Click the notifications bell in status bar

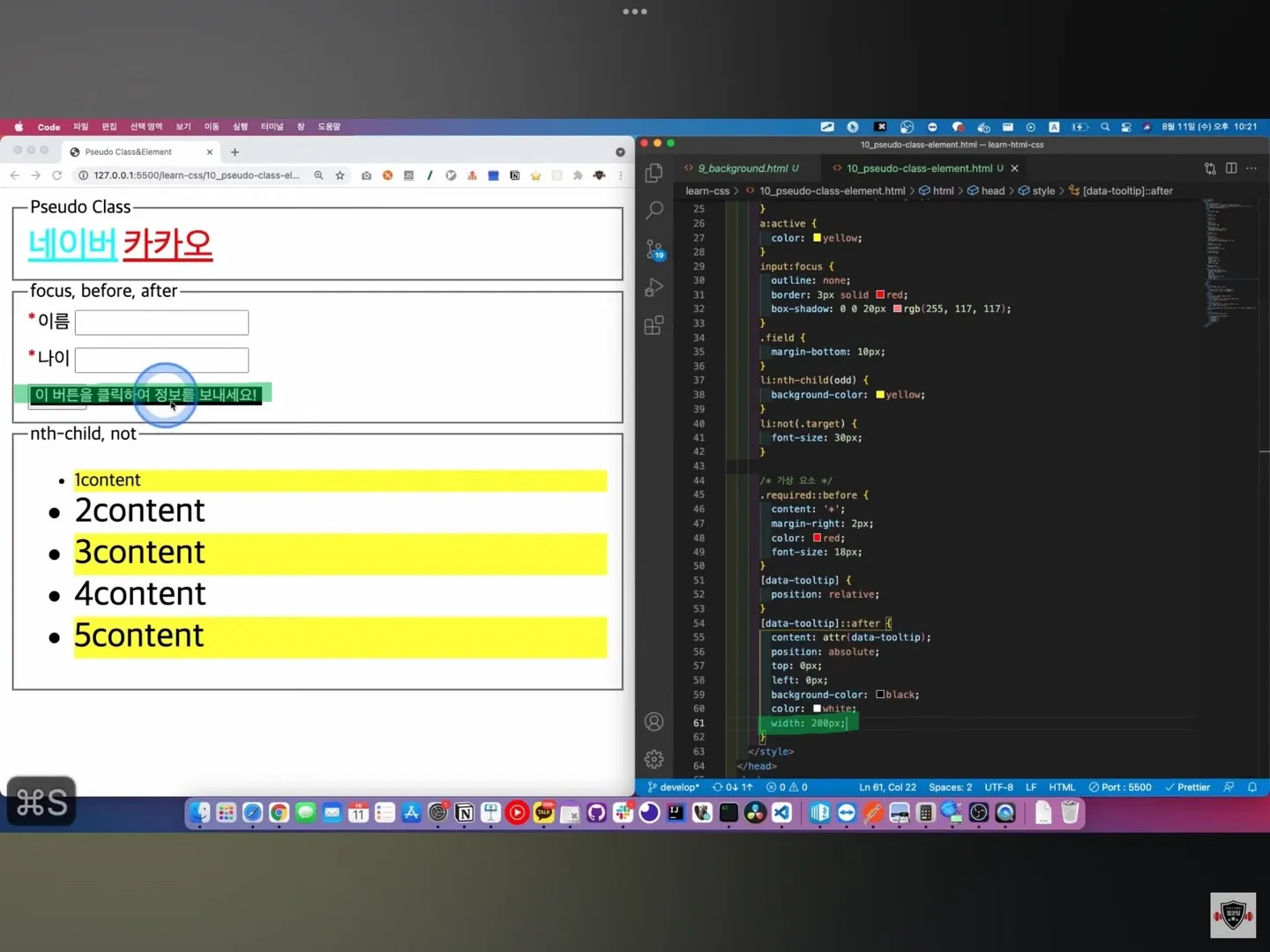click(1252, 787)
